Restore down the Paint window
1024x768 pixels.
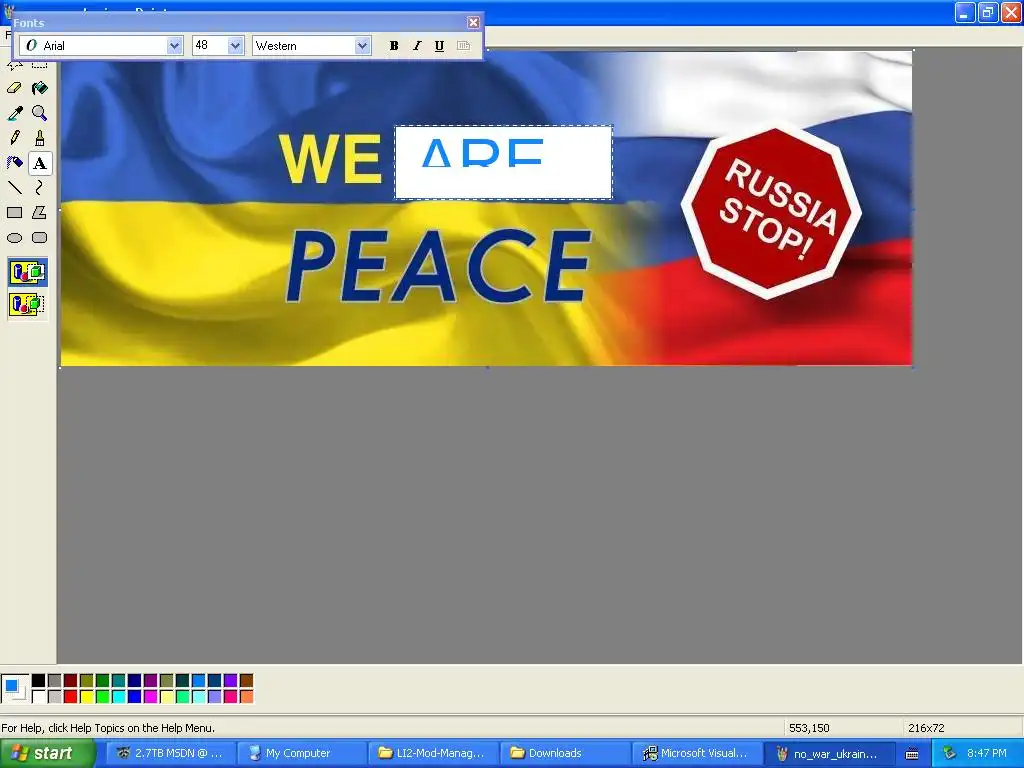pyautogui.click(x=988, y=12)
